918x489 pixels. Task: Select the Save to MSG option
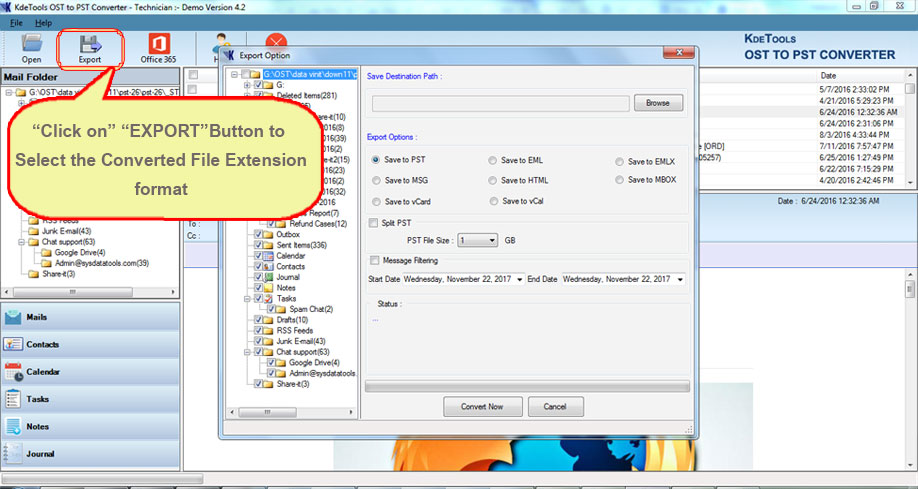click(x=376, y=181)
